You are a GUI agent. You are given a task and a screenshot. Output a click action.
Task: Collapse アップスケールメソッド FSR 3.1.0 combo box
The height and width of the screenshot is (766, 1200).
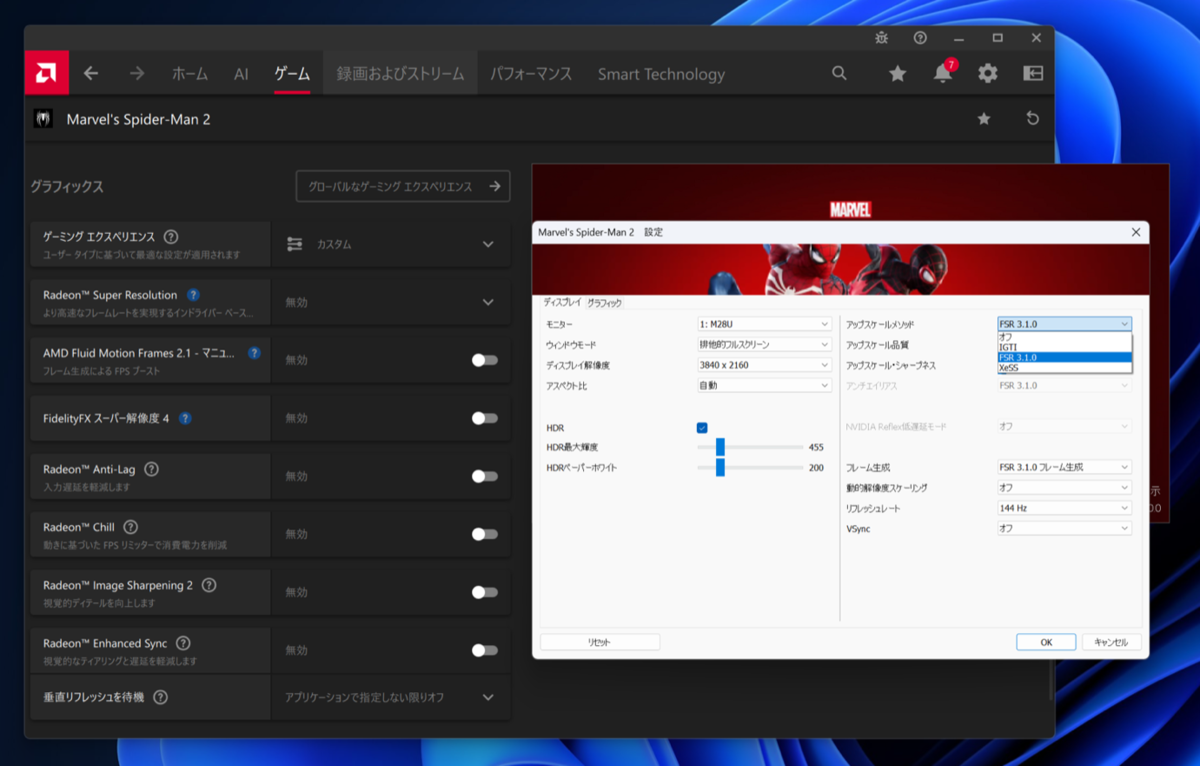1064,324
